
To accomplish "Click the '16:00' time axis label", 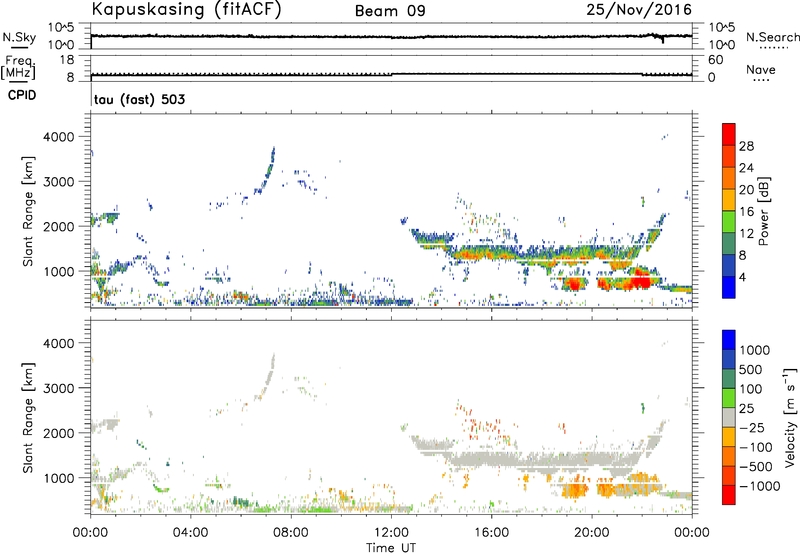I will point(491,533).
